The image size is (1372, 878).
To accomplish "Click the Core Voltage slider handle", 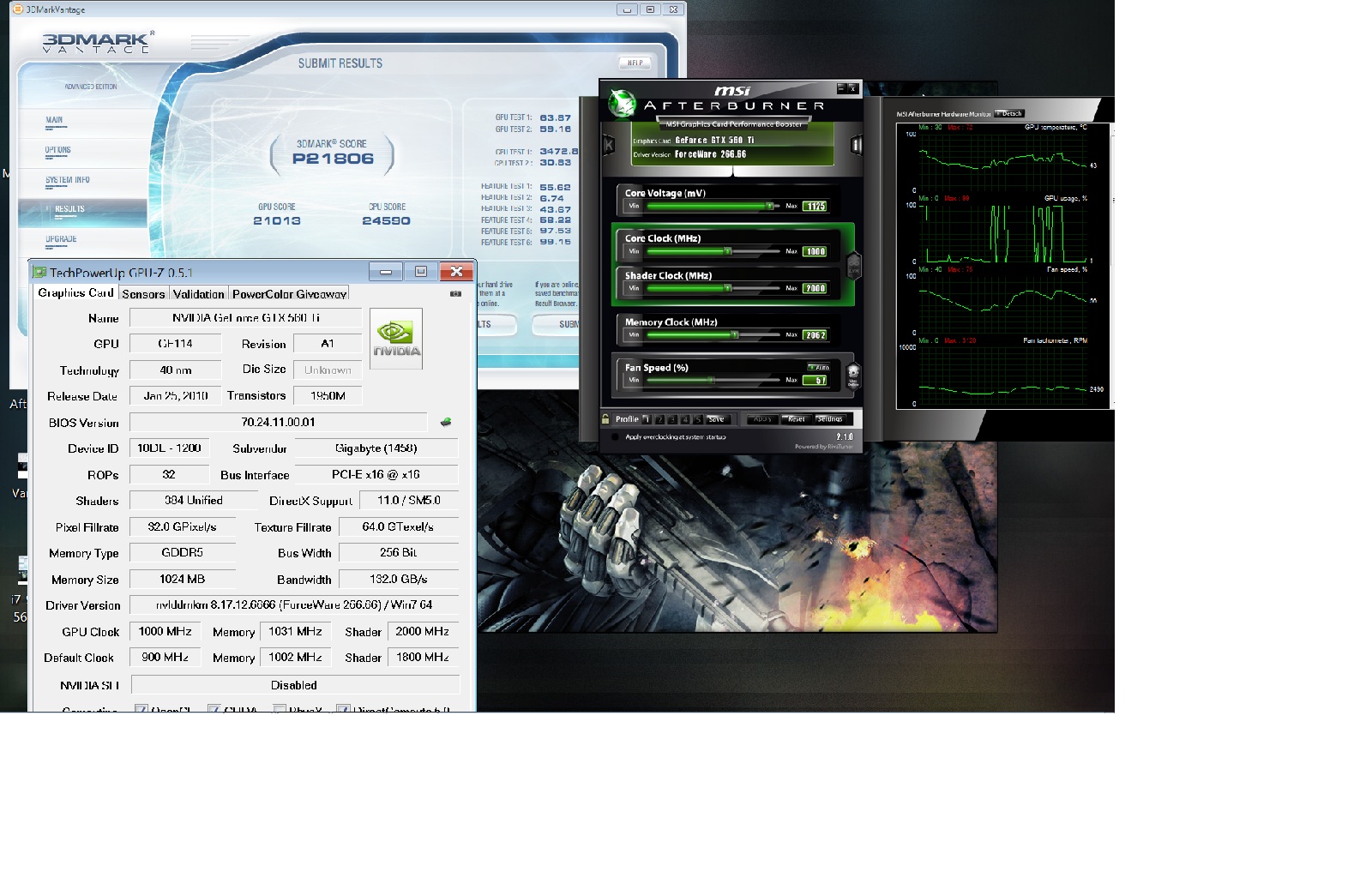I will [770, 206].
